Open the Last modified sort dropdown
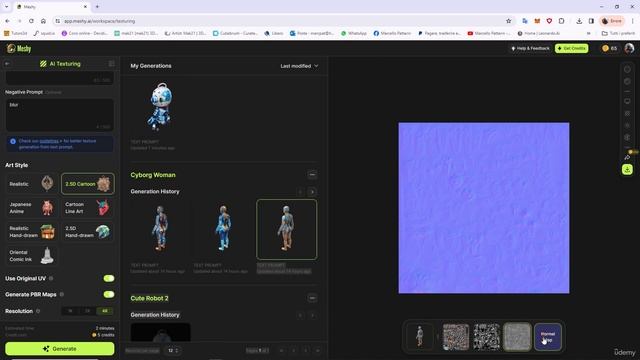 click(299, 66)
